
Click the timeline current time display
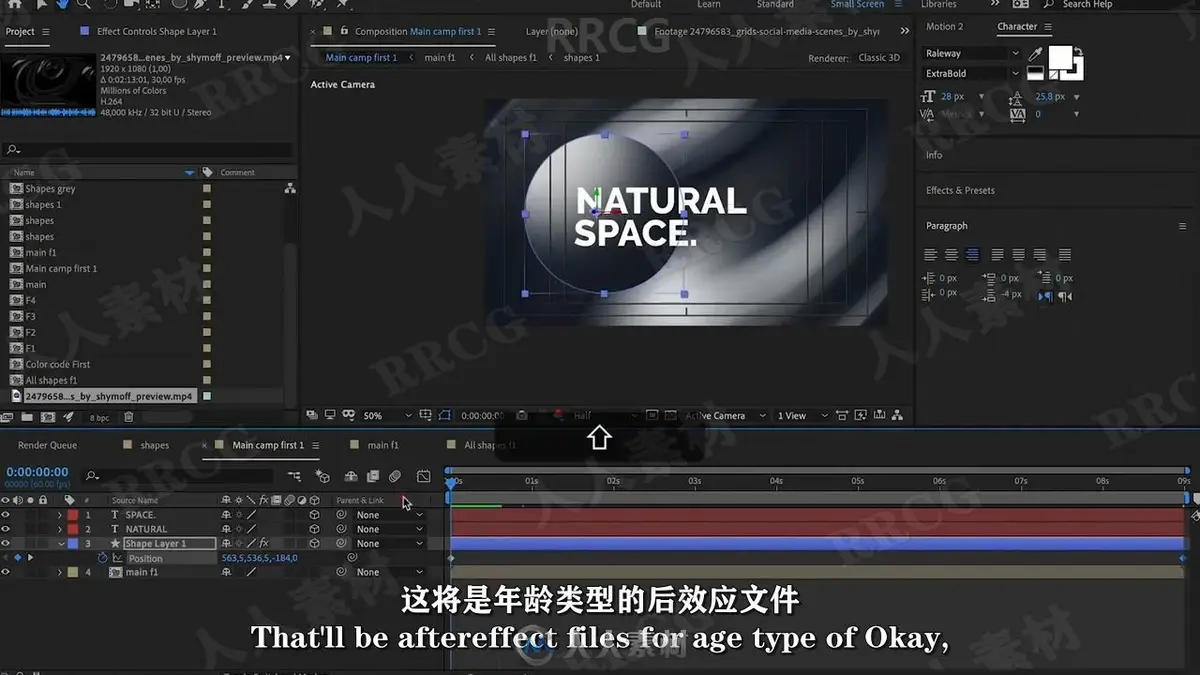click(x=37, y=472)
